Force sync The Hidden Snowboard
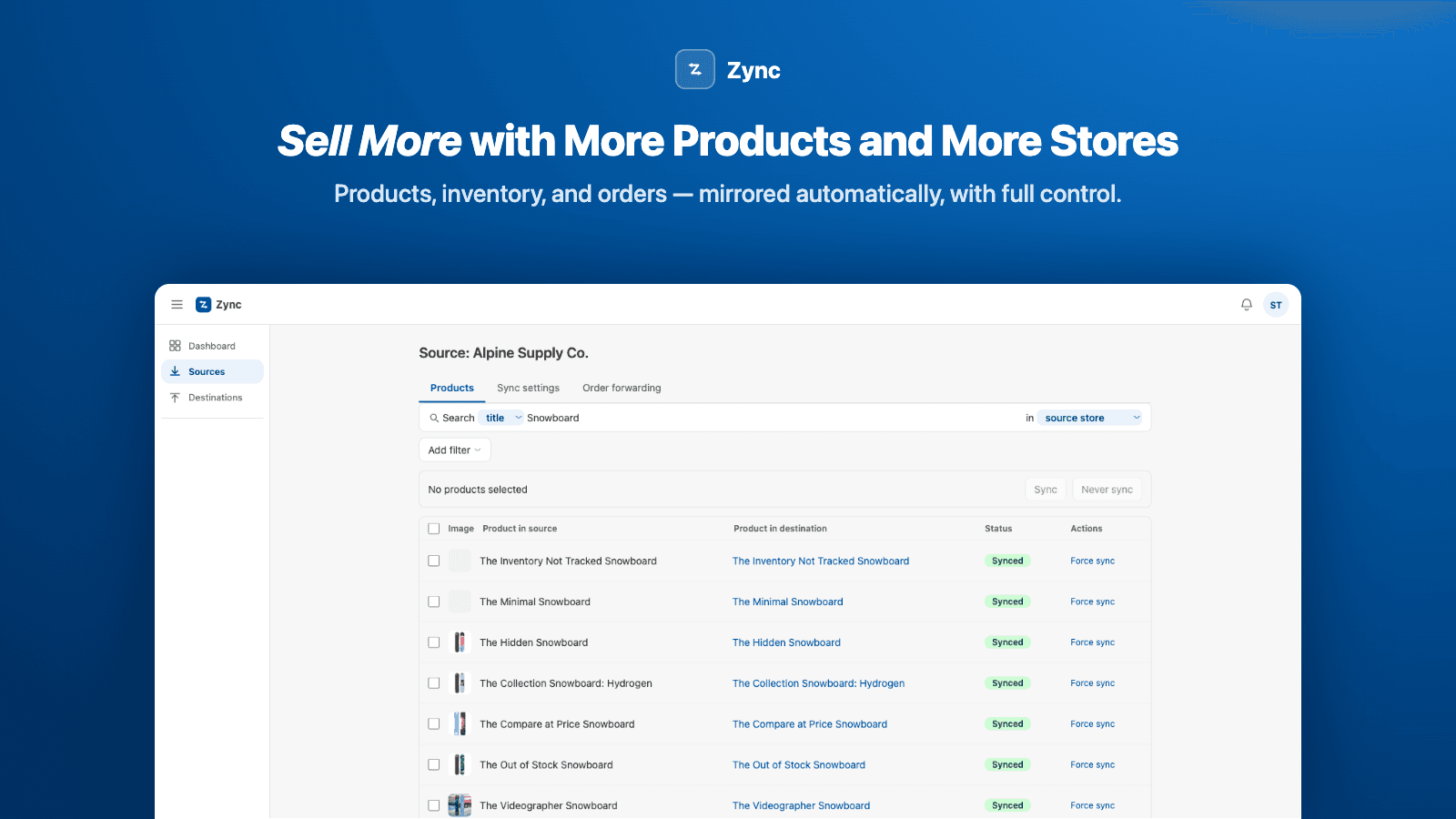This screenshot has height=819, width=1456. point(1092,642)
